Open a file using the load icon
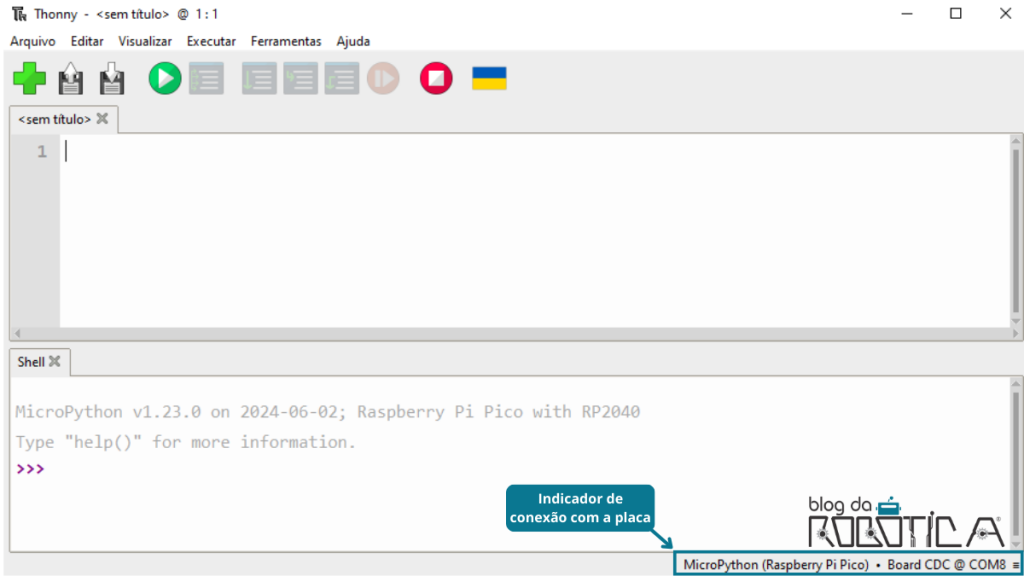 (x=70, y=78)
